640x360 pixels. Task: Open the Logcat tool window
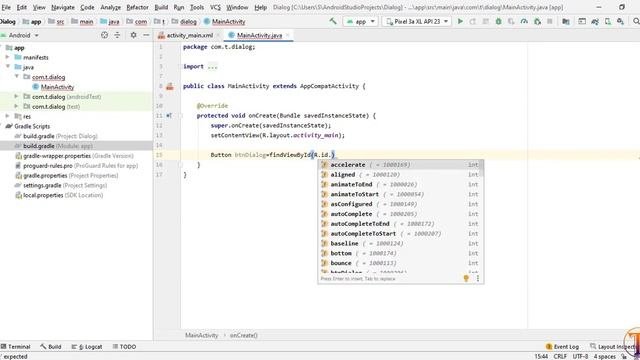click(x=87, y=347)
